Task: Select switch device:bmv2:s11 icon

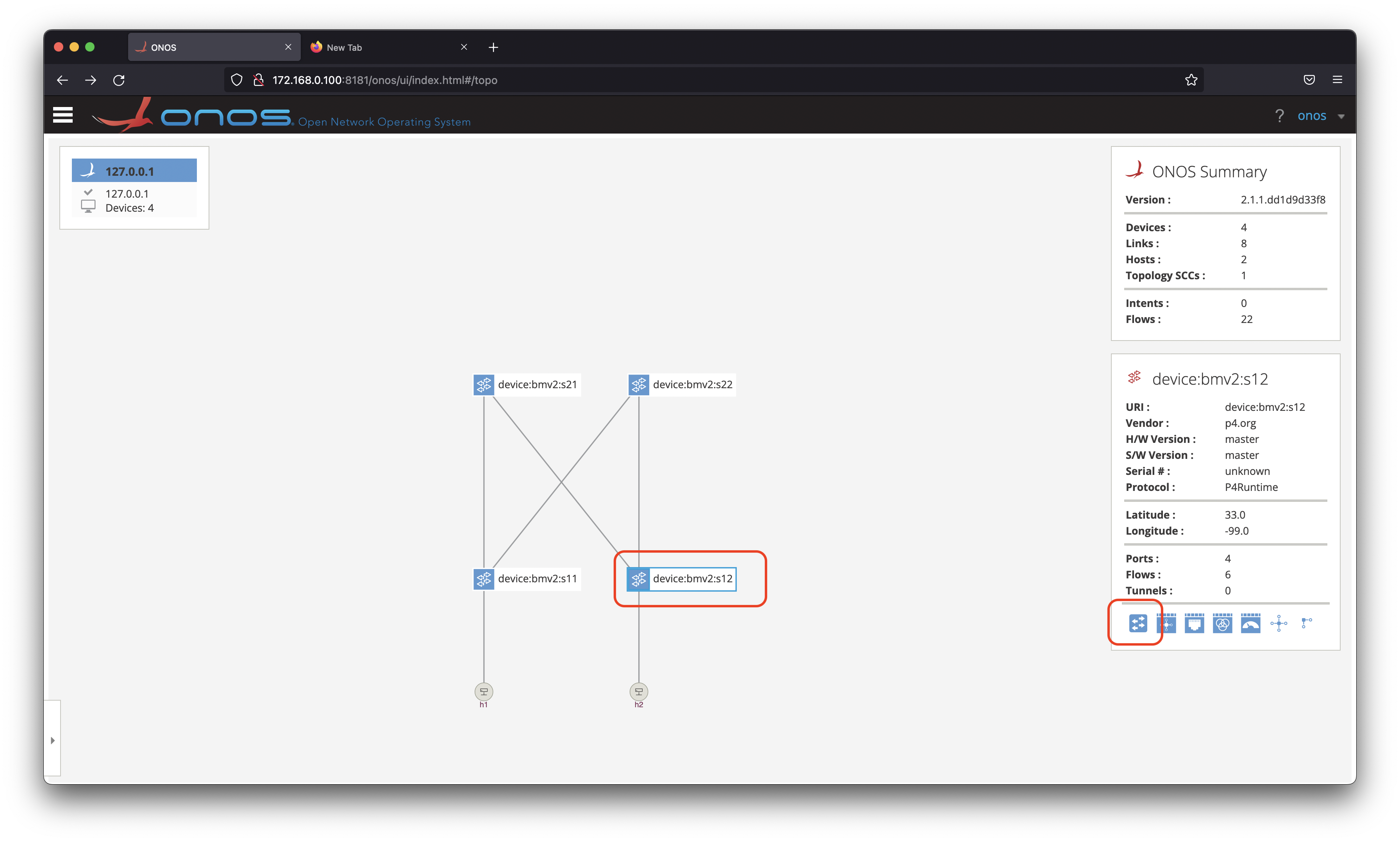Action: [484, 579]
